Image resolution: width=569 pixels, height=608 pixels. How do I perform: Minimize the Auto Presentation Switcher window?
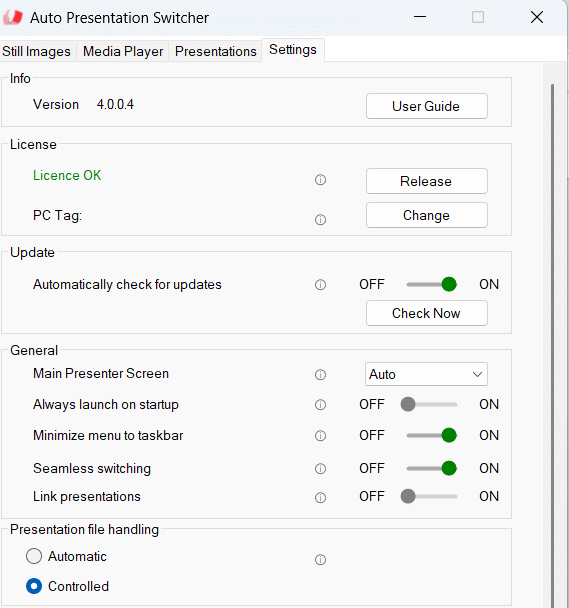420,17
